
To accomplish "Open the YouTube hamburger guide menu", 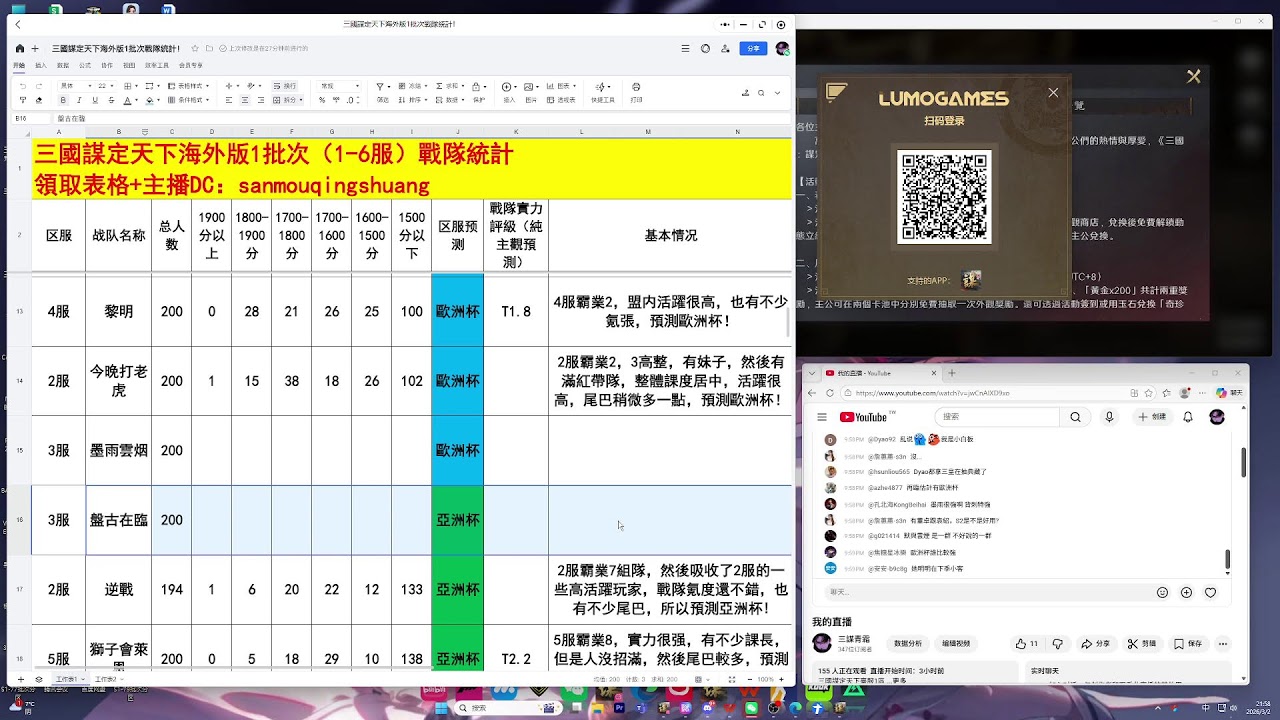I will click(822, 417).
